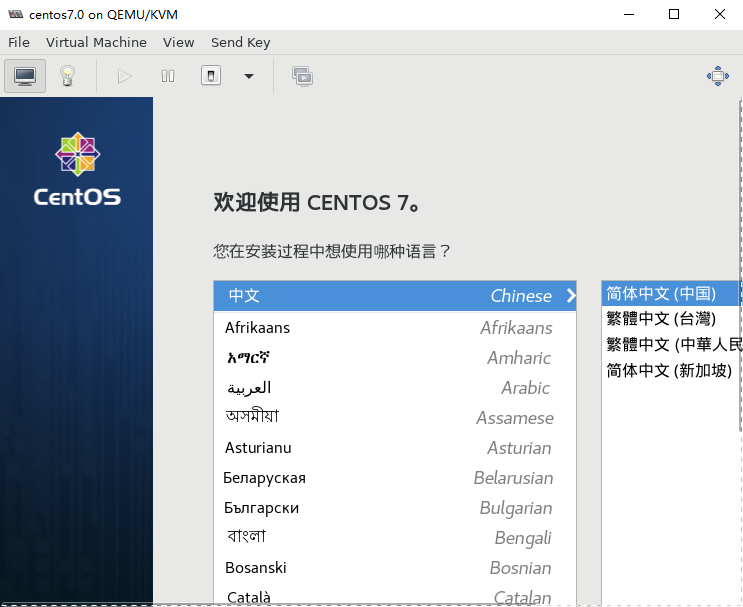Viewport: 743px width, 607px height.
Task: Choose 繁體中文 (台灣) locale
Action: (671, 319)
